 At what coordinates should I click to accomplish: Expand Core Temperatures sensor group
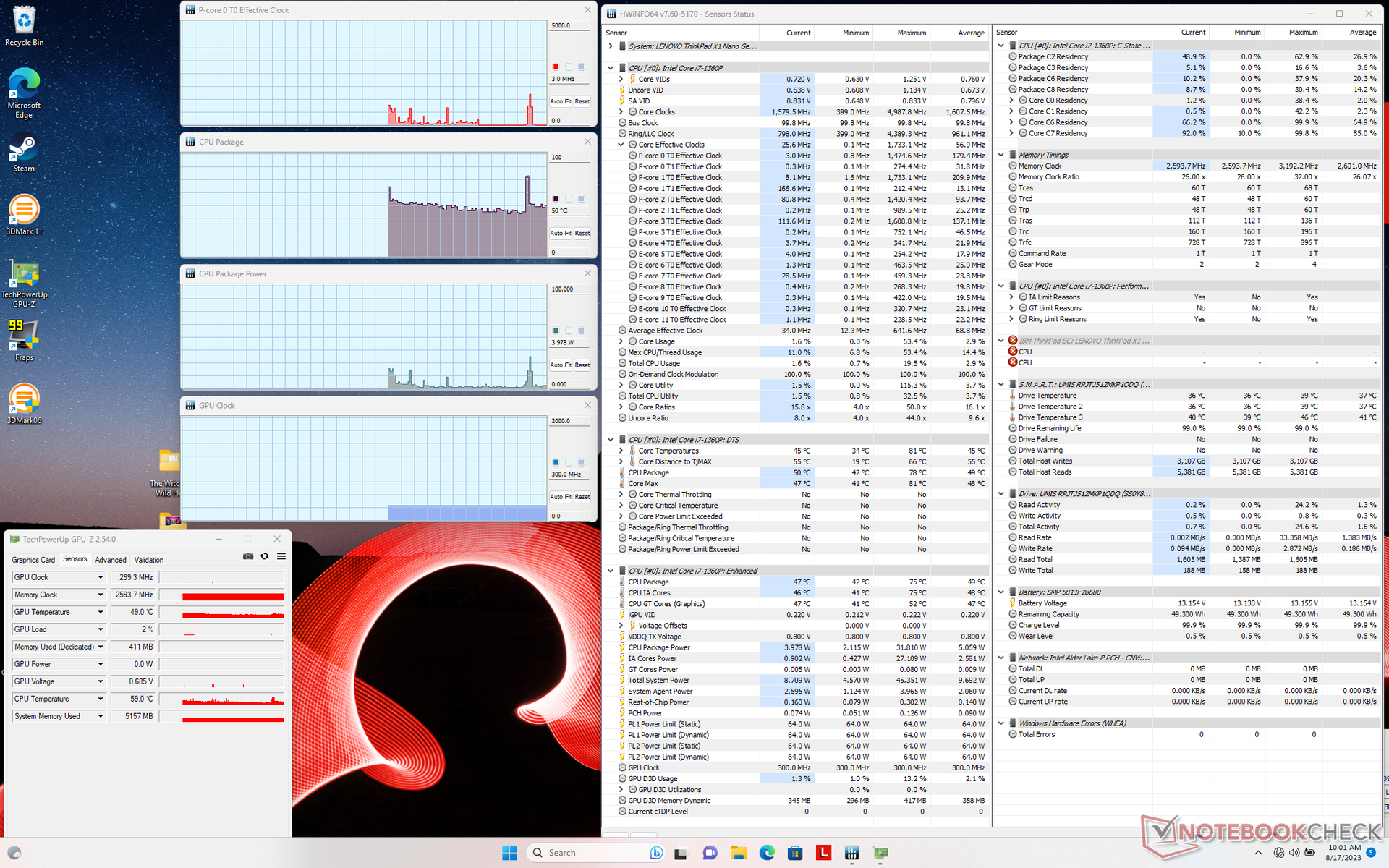click(621, 451)
